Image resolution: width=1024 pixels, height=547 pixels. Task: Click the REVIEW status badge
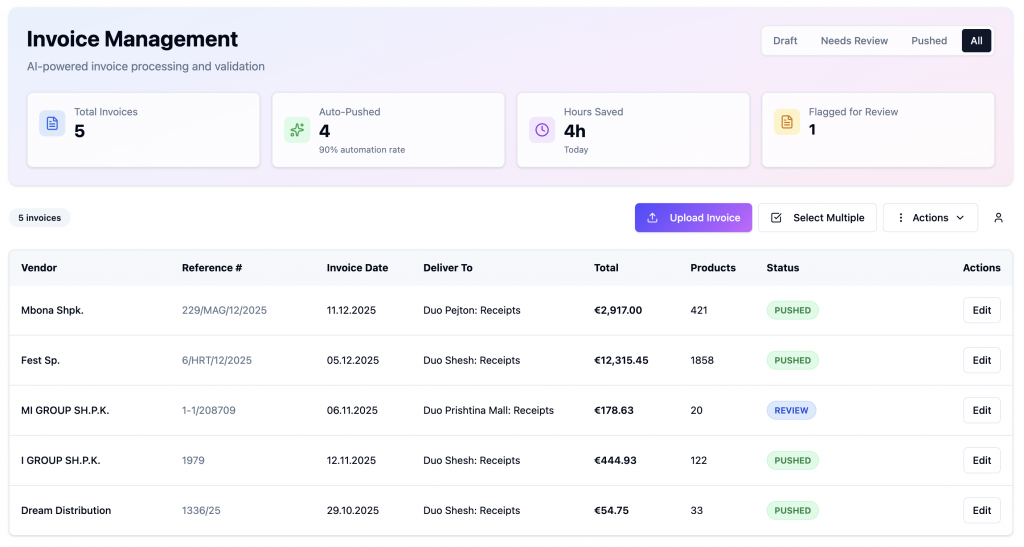[x=792, y=411]
